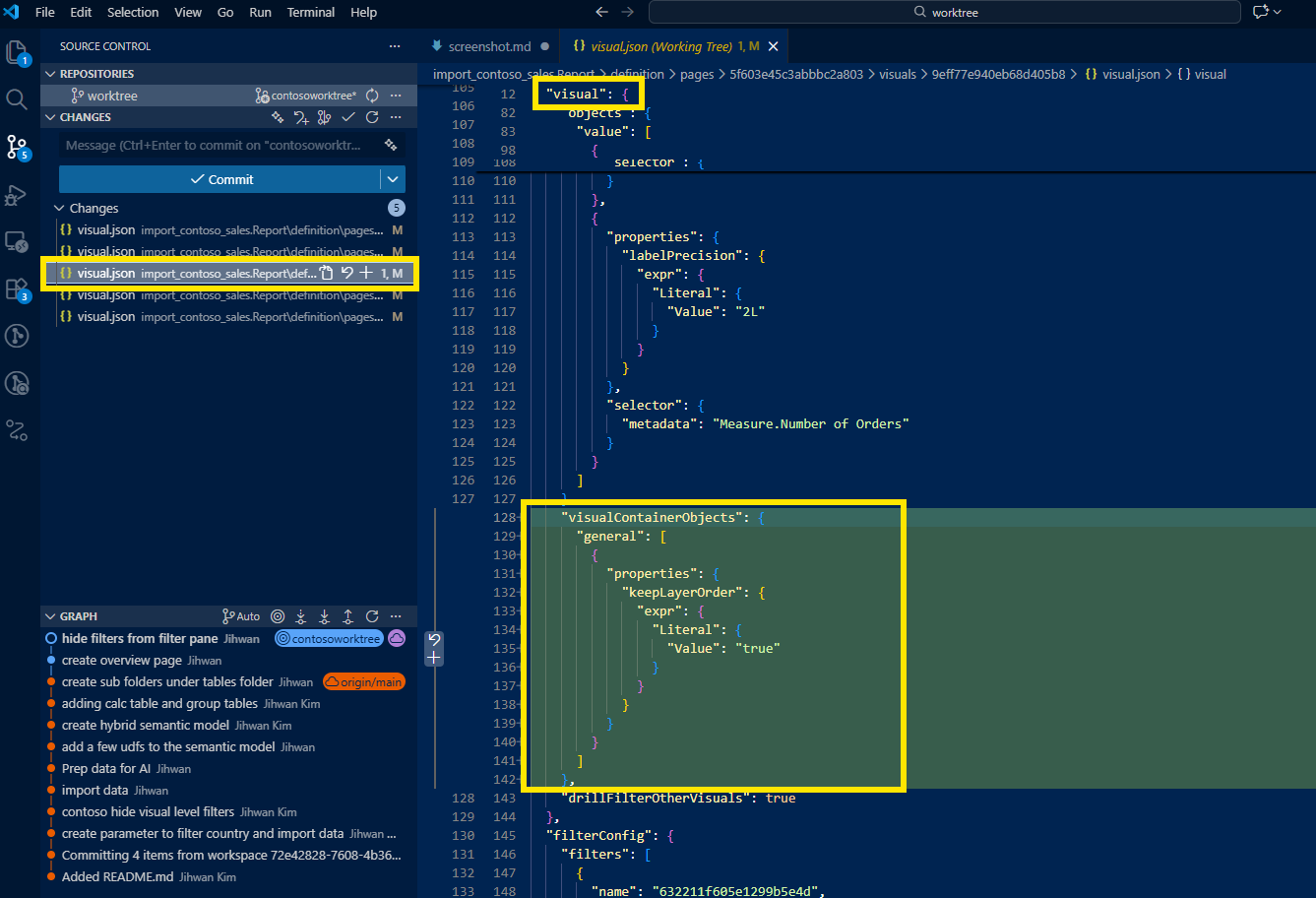Click breadcrumb import_contoso_sales.Report

(x=513, y=74)
